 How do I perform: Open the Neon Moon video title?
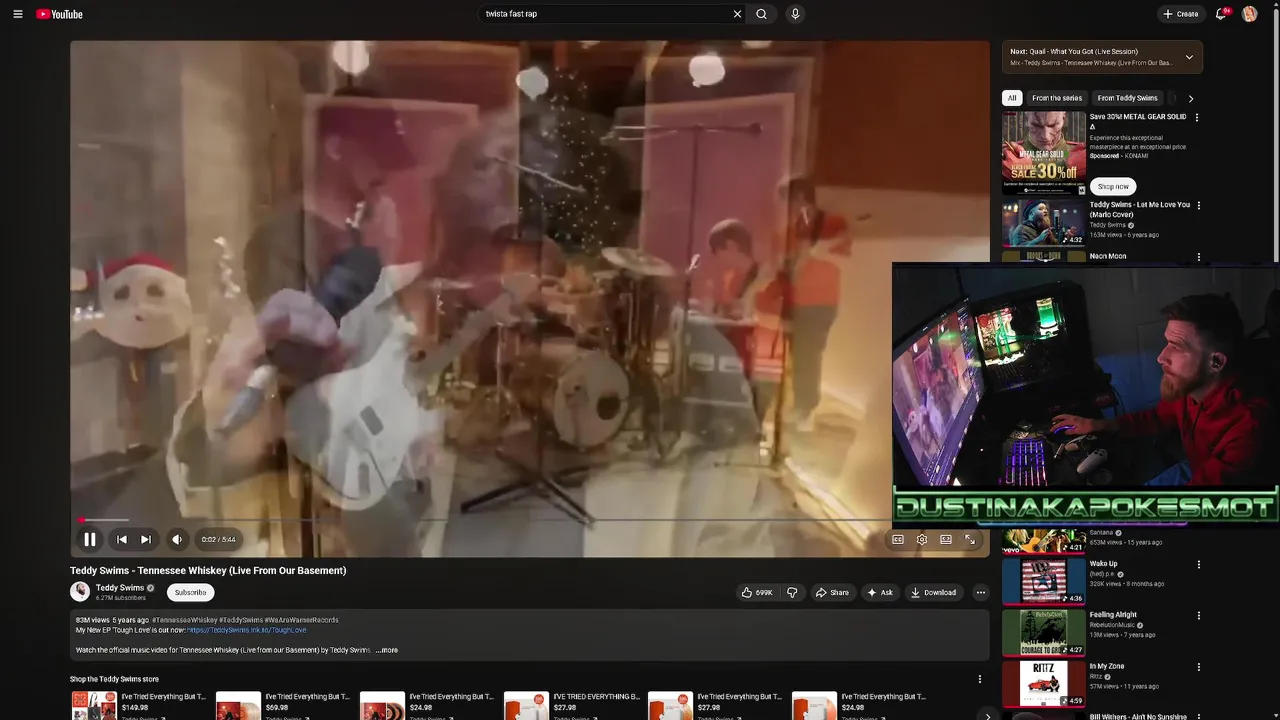point(1108,256)
